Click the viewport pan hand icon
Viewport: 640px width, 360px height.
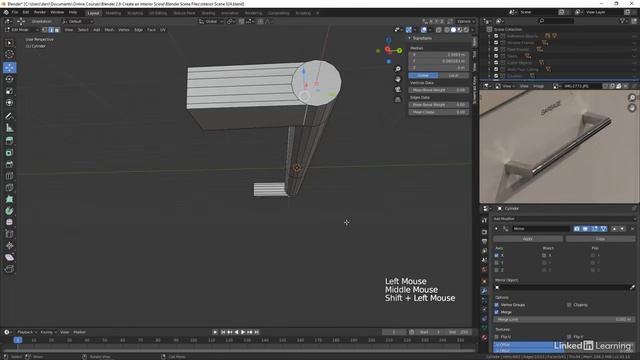tap(398, 79)
